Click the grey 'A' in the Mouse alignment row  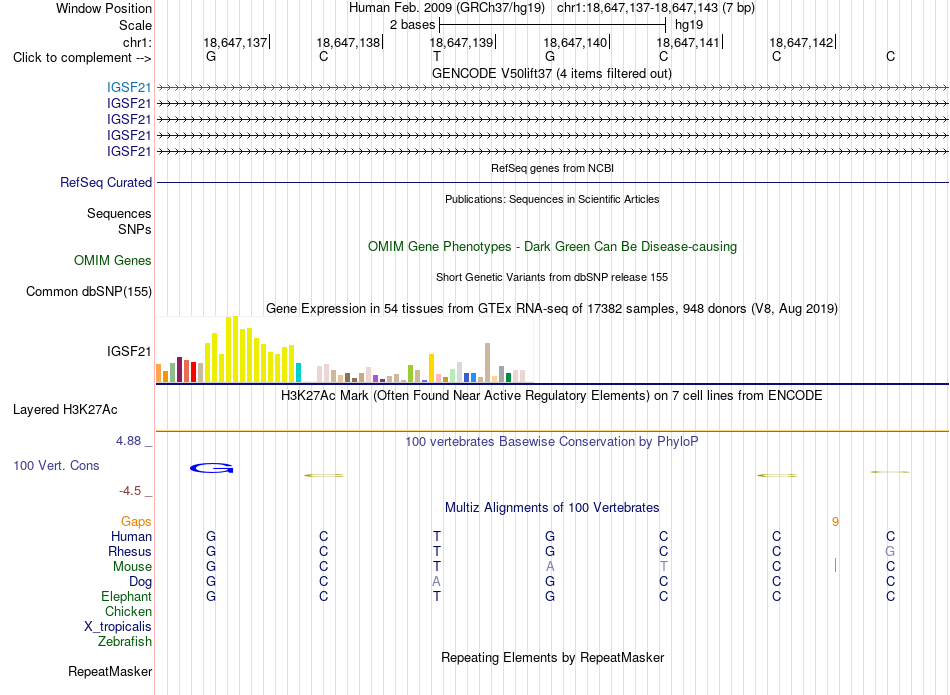click(550, 567)
